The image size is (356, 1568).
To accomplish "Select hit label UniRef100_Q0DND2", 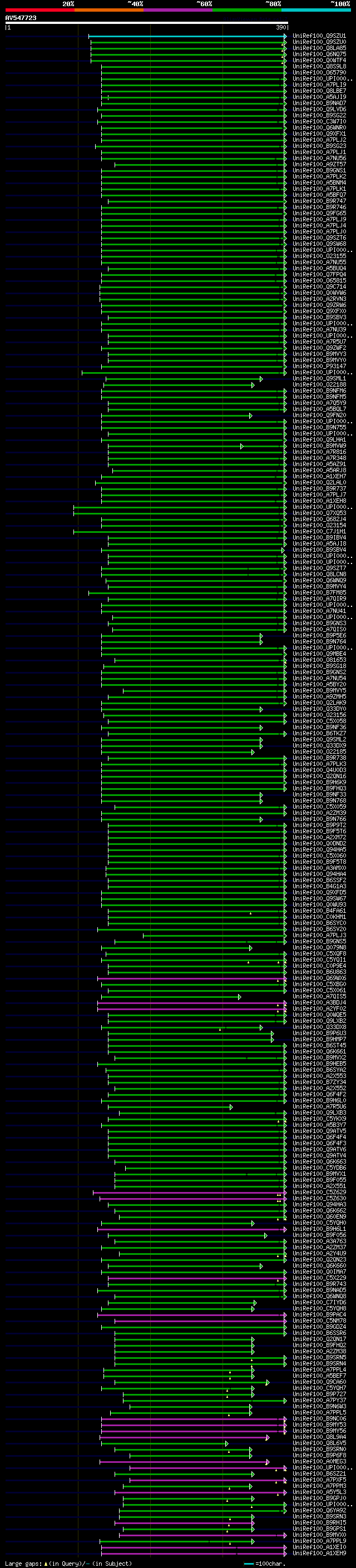I will pos(319,844).
